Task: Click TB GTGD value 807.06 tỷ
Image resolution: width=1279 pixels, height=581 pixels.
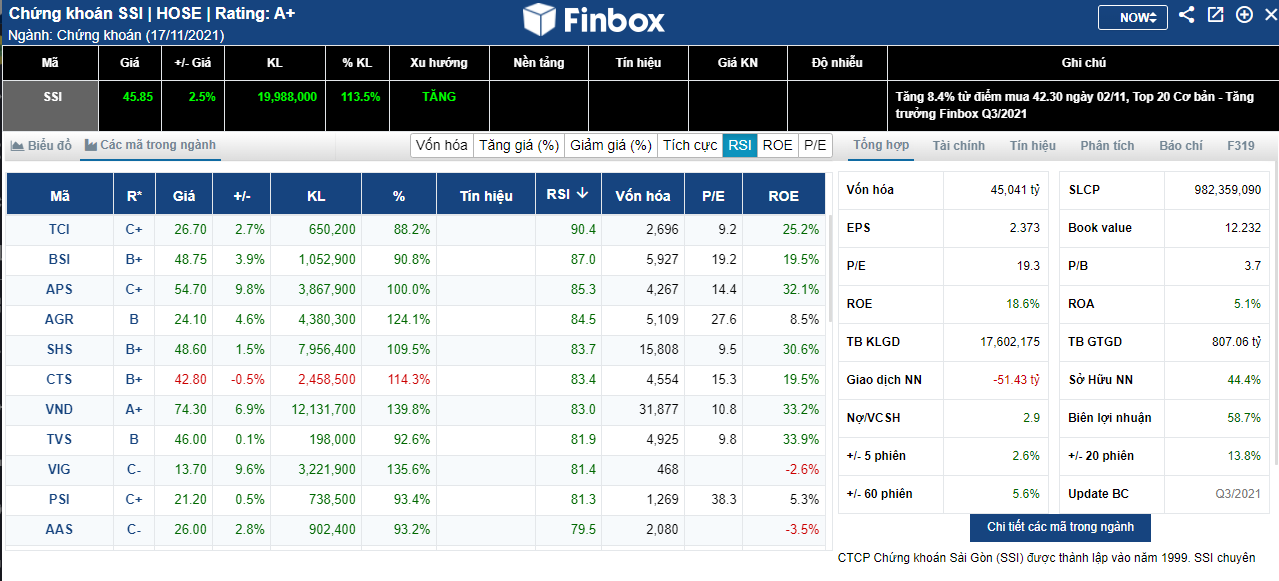Action: click(x=1237, y=342)
